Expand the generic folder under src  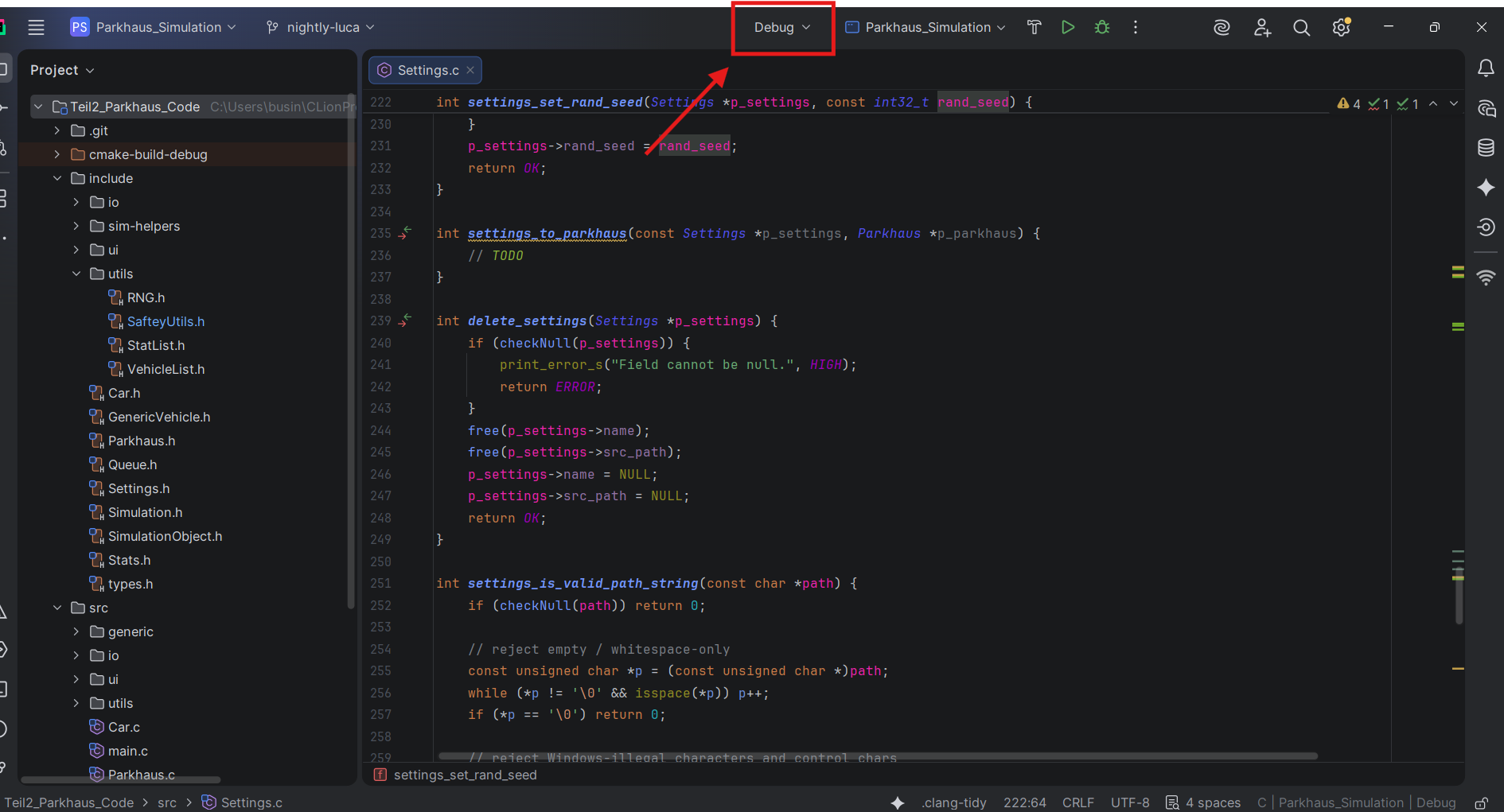pos(76,631)
